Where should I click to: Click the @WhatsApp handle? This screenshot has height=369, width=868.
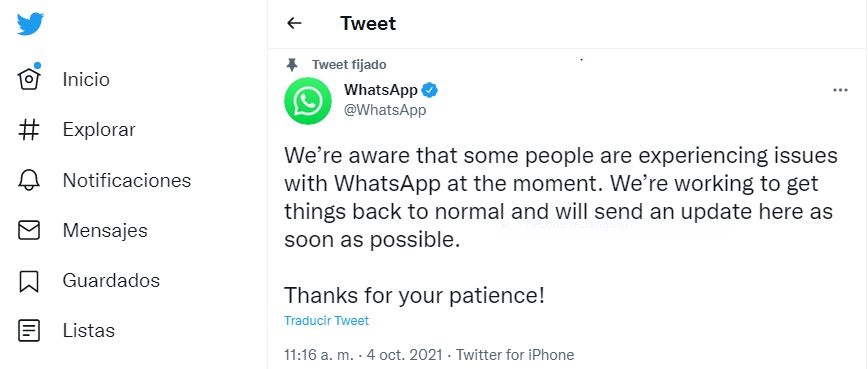tap(385, 110)
